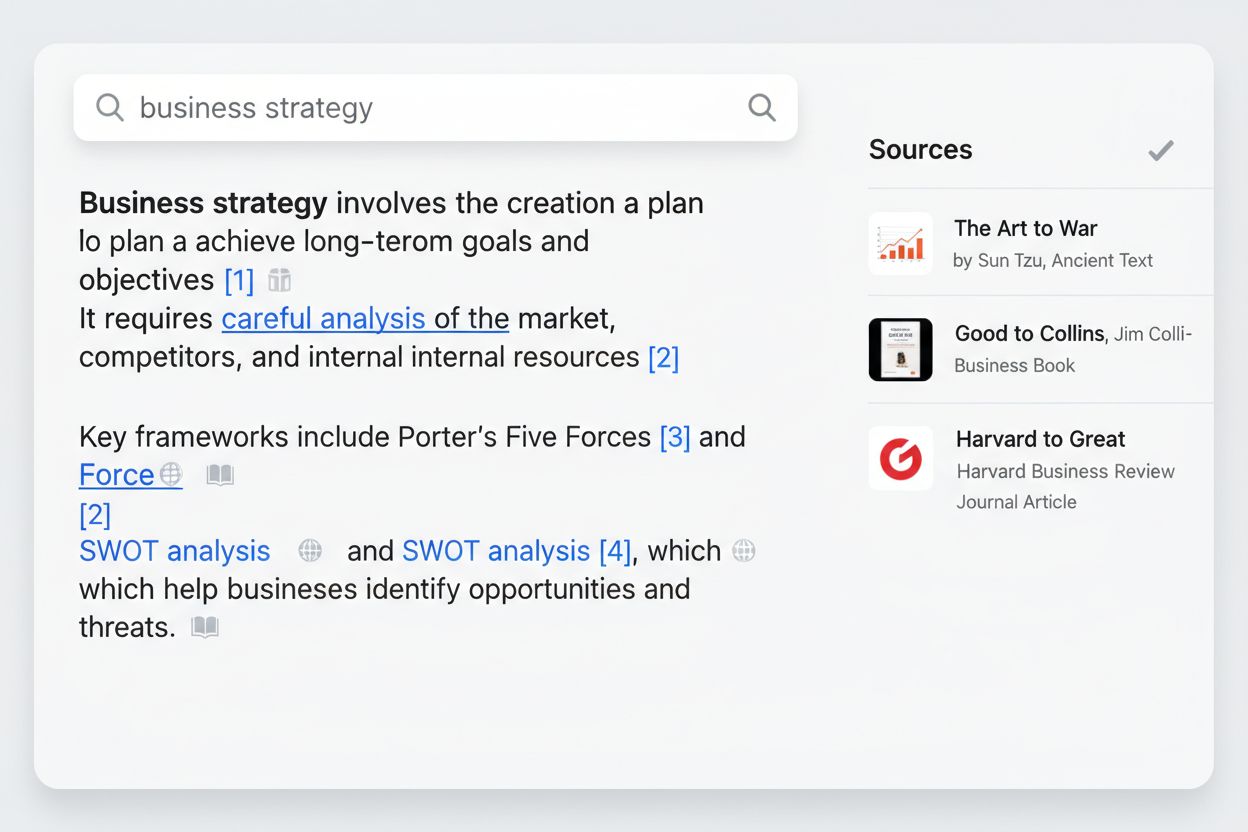Click the globe icon after the first SWOT analysis link
Image resolution: width=1248 pixels, height=832 pixels.
[x=311, y=551]
